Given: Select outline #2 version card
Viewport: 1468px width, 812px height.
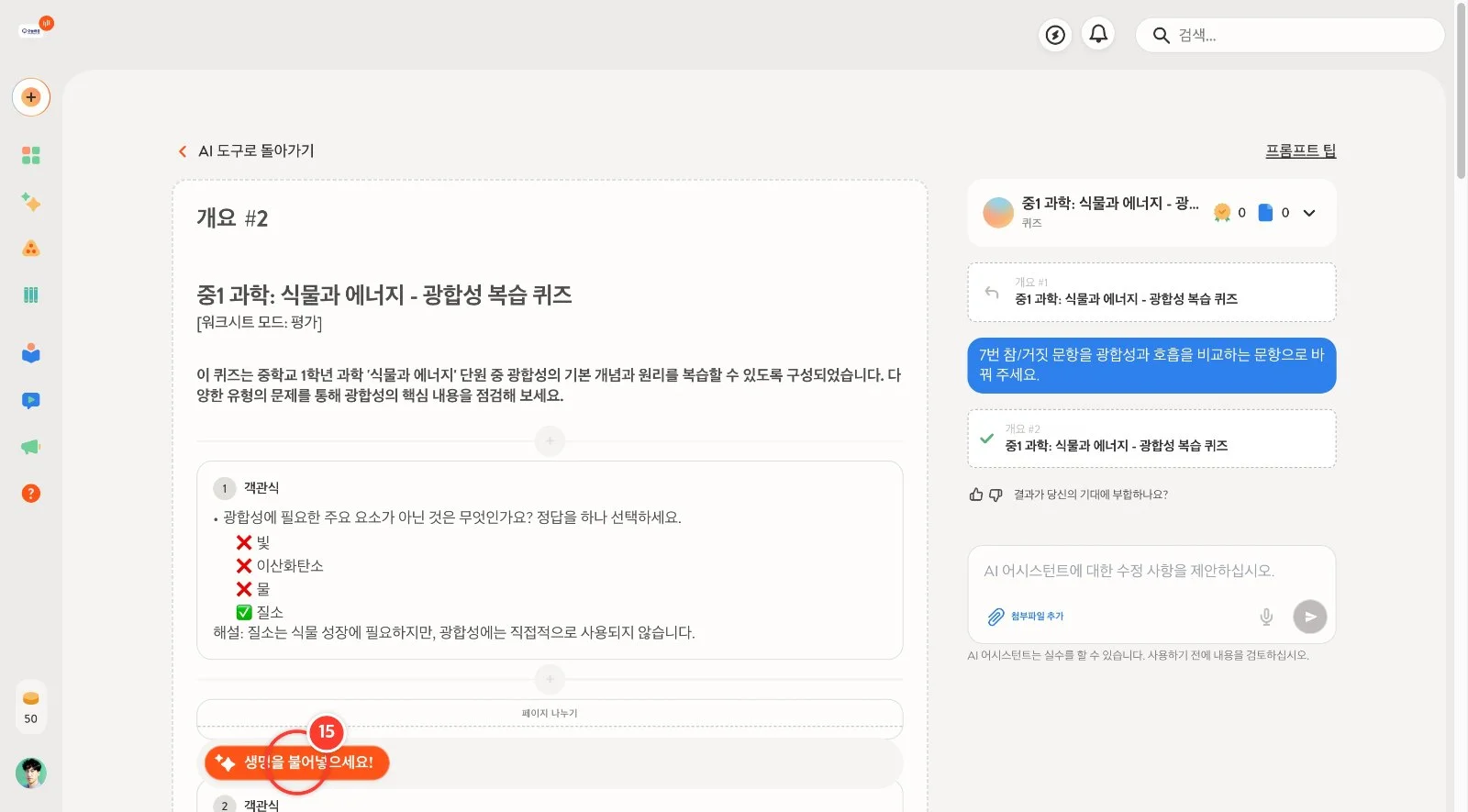Looking at the screenshot, I should click(1151, 439).
